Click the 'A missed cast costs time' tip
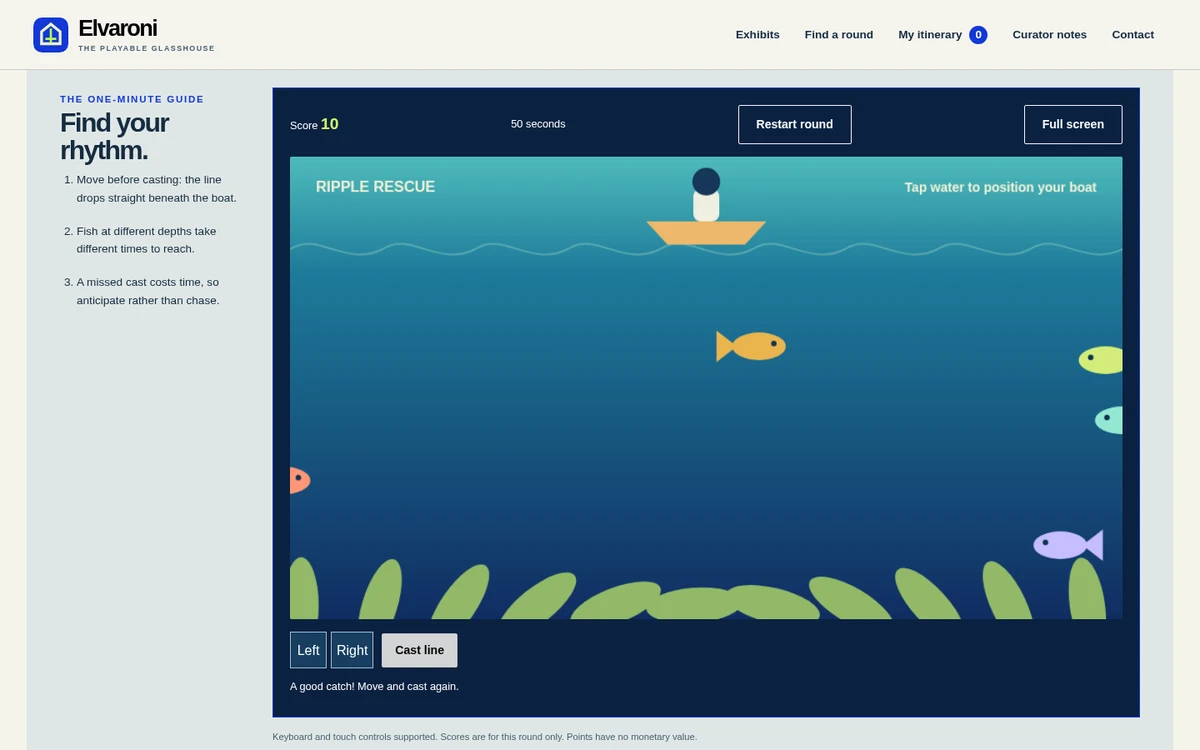 pos(148,291)
